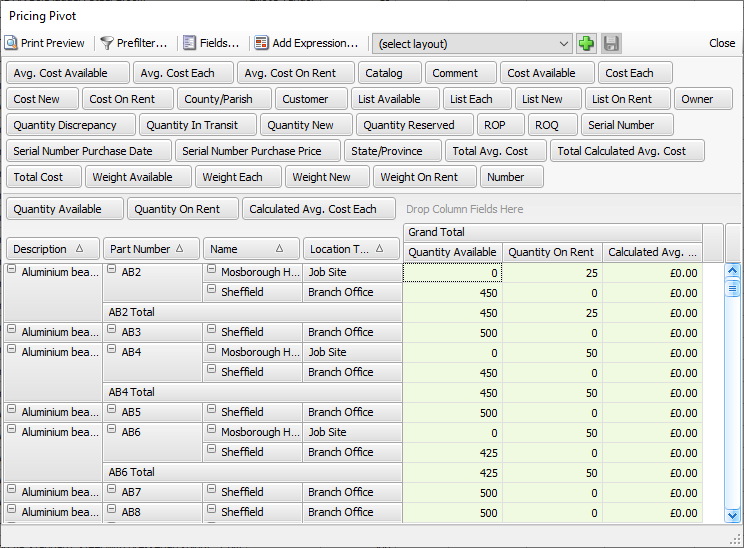Select the Number field button

(x=512, y=177)
